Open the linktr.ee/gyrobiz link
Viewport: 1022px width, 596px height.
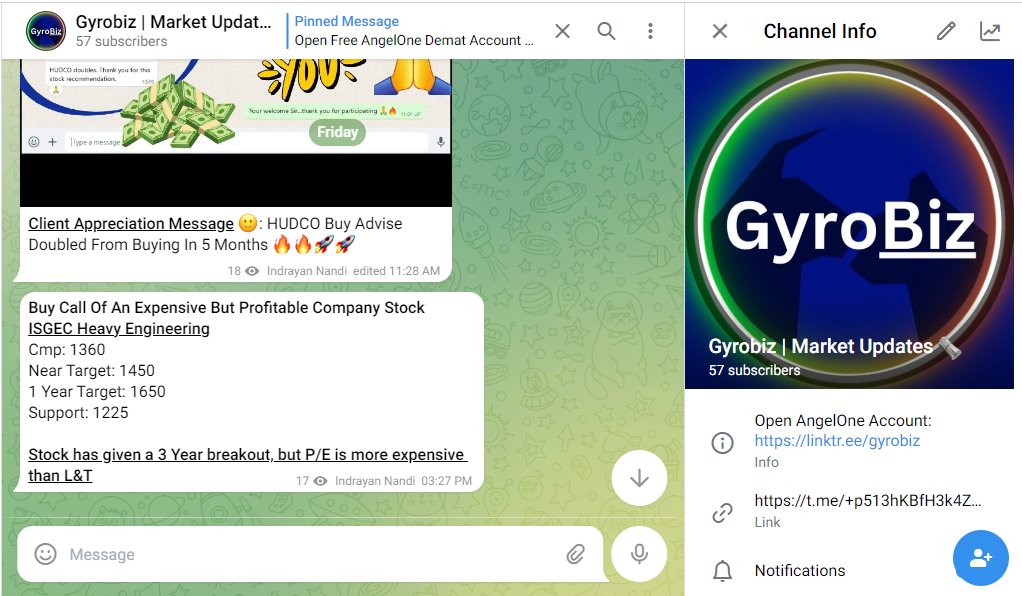[837, 441]
